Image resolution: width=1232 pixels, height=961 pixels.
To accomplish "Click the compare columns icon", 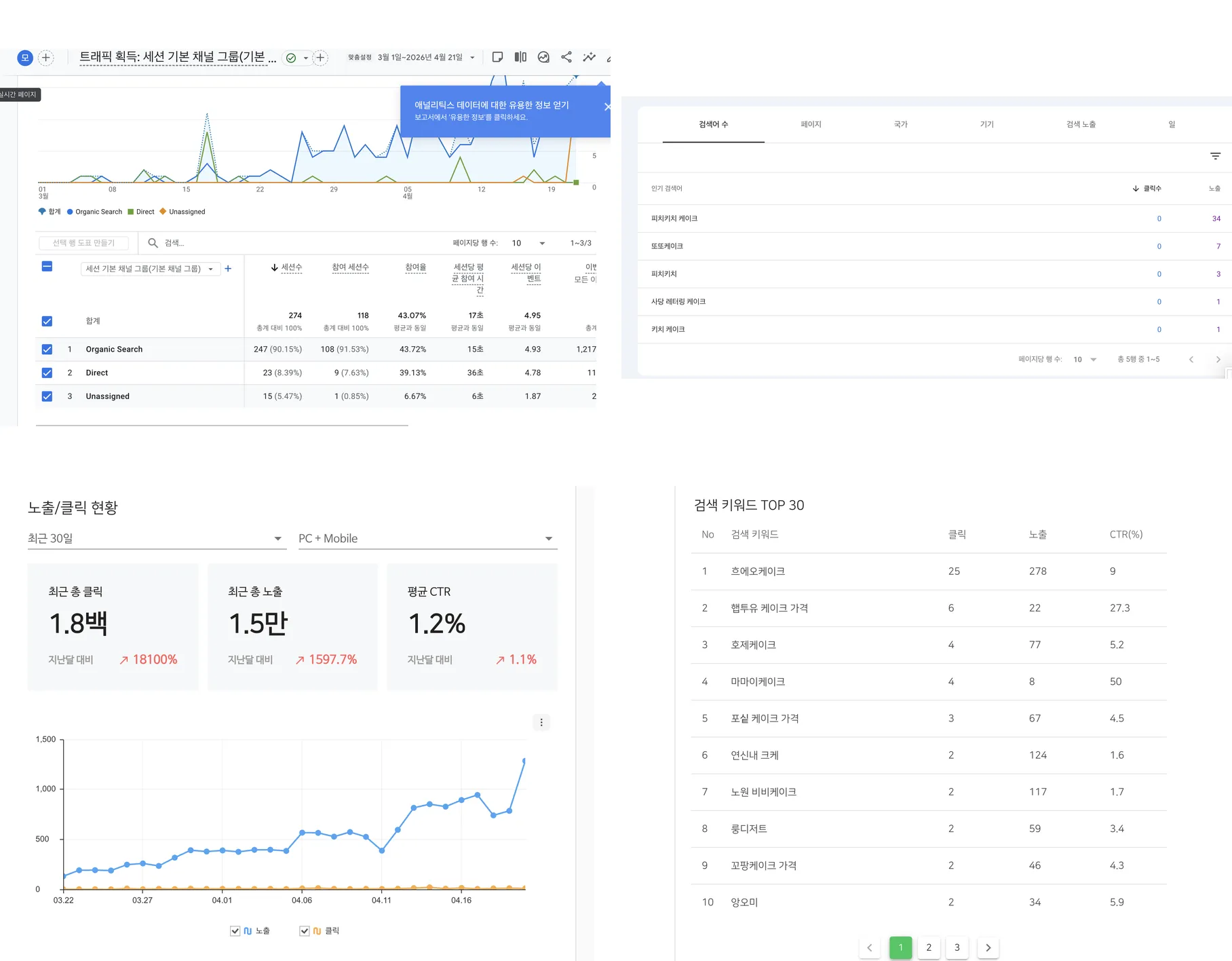I will point(520,57).
